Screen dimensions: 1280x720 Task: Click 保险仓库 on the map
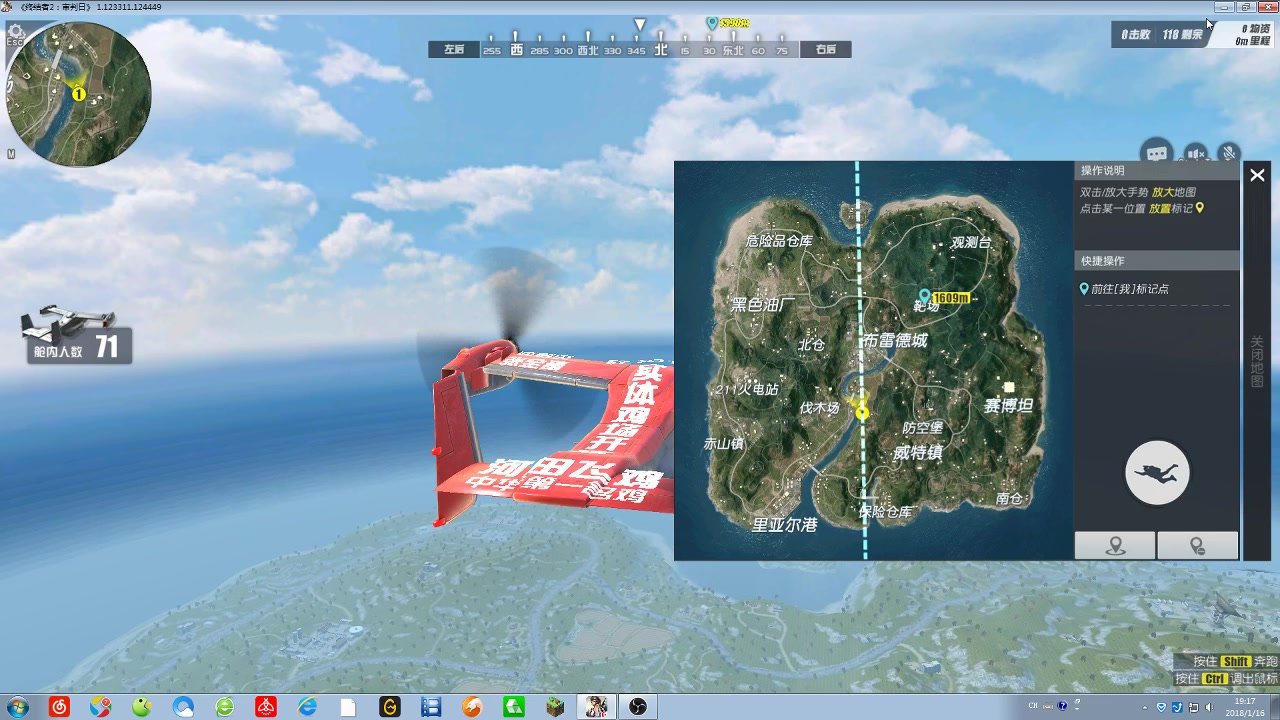click(886, 511)
